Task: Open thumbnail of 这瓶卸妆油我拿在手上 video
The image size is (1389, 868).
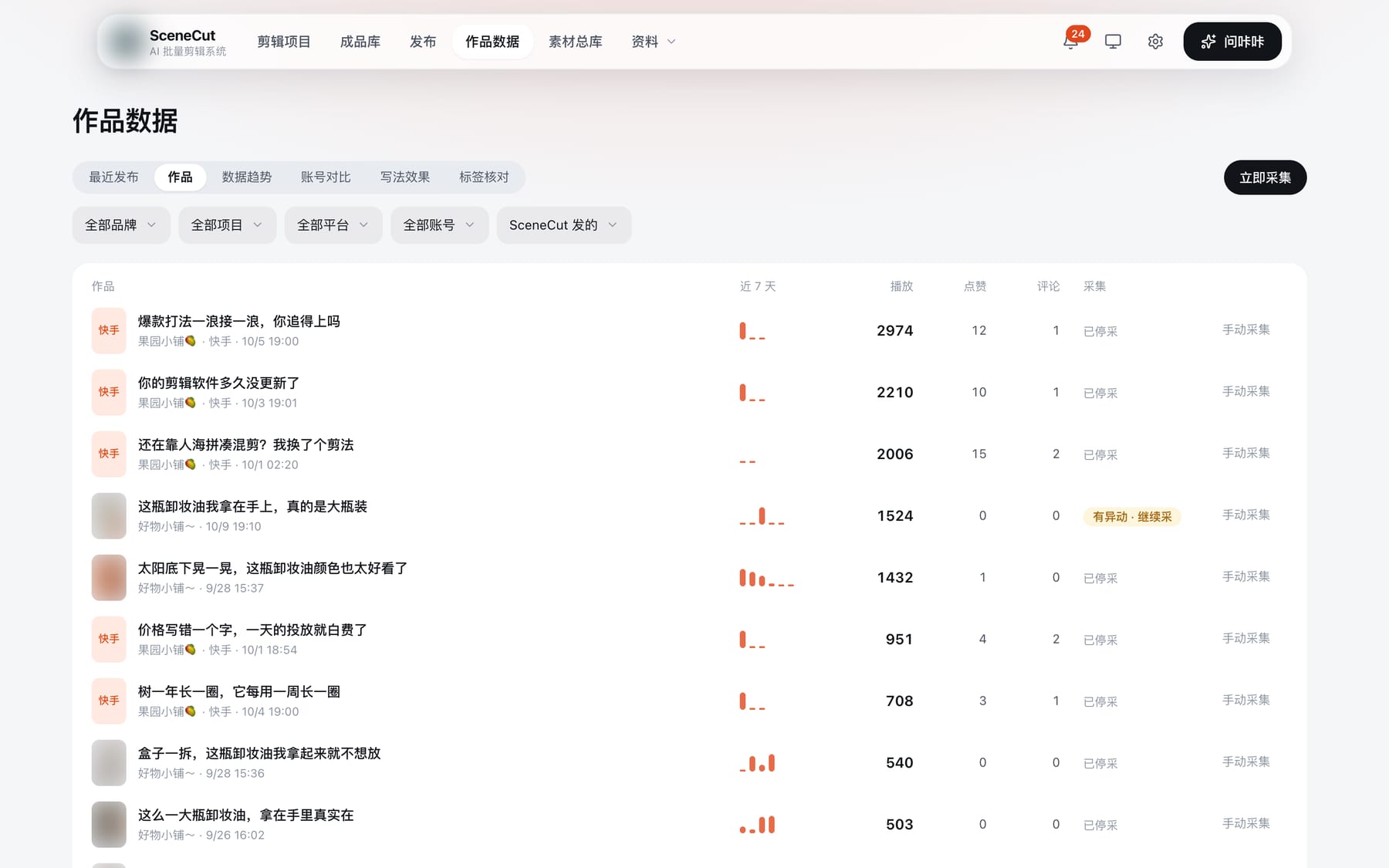Action: [109, 515]
